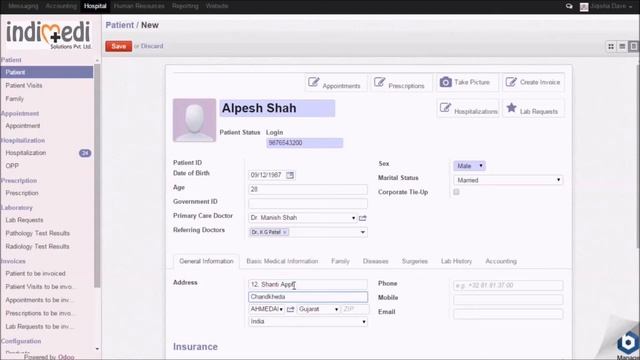This screenshot has width=640, height=360.
Task: Open city record external link icon
Action: pos(291,309)
